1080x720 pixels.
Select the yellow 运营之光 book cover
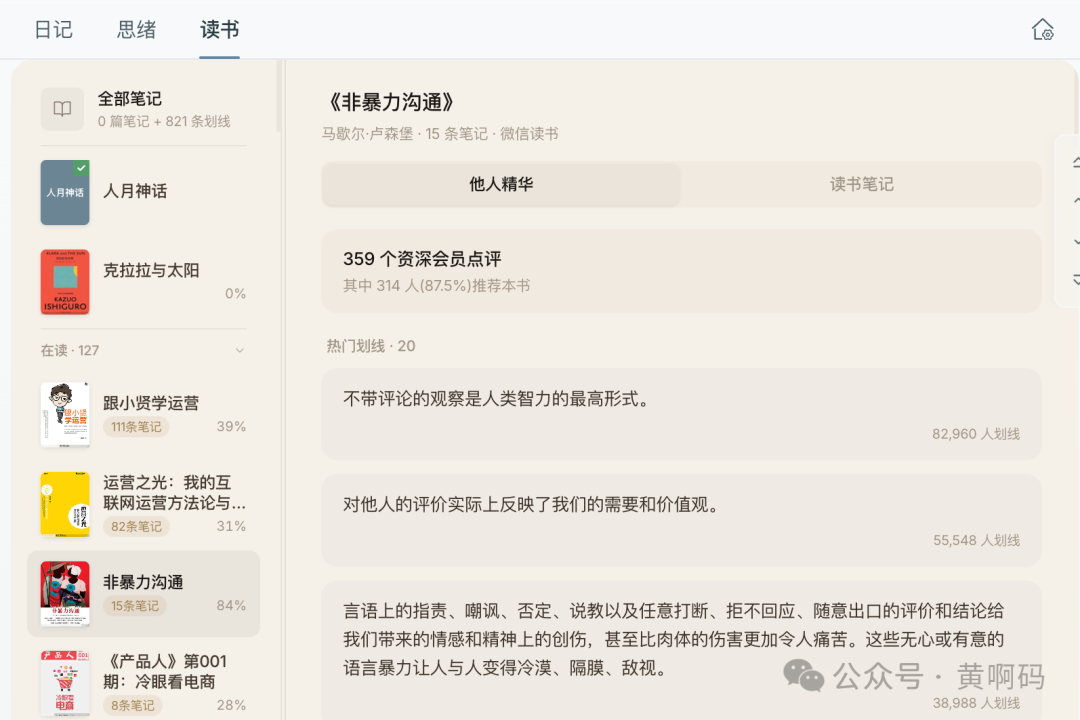tap(65, 504)
